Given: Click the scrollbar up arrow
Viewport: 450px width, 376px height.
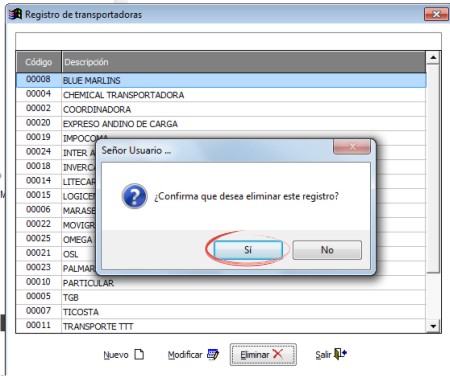Looking at the screenshot, I should click(x=433, y=58).
